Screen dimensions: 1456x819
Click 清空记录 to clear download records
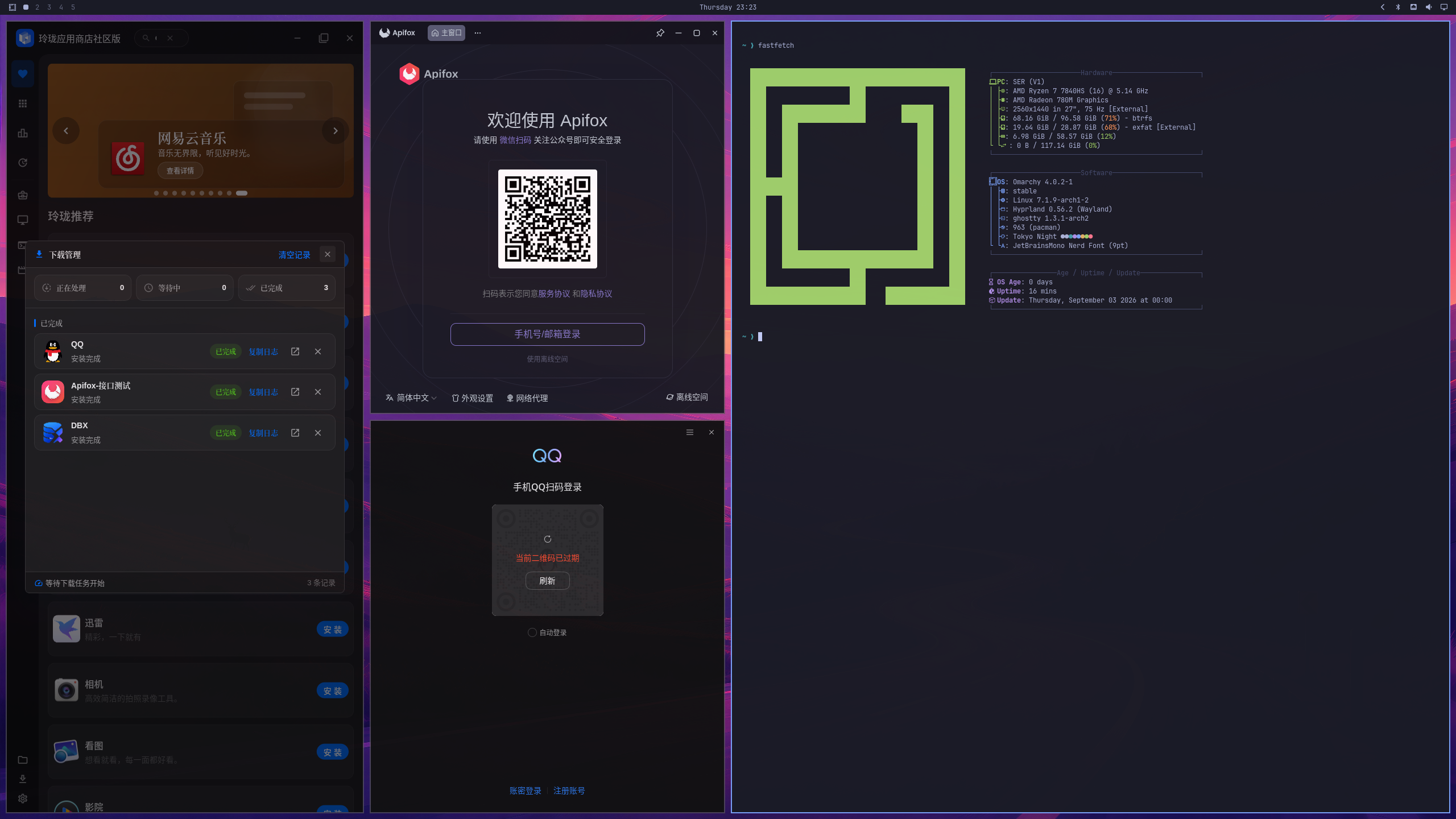pyautogui.click(x=295, y=255)
